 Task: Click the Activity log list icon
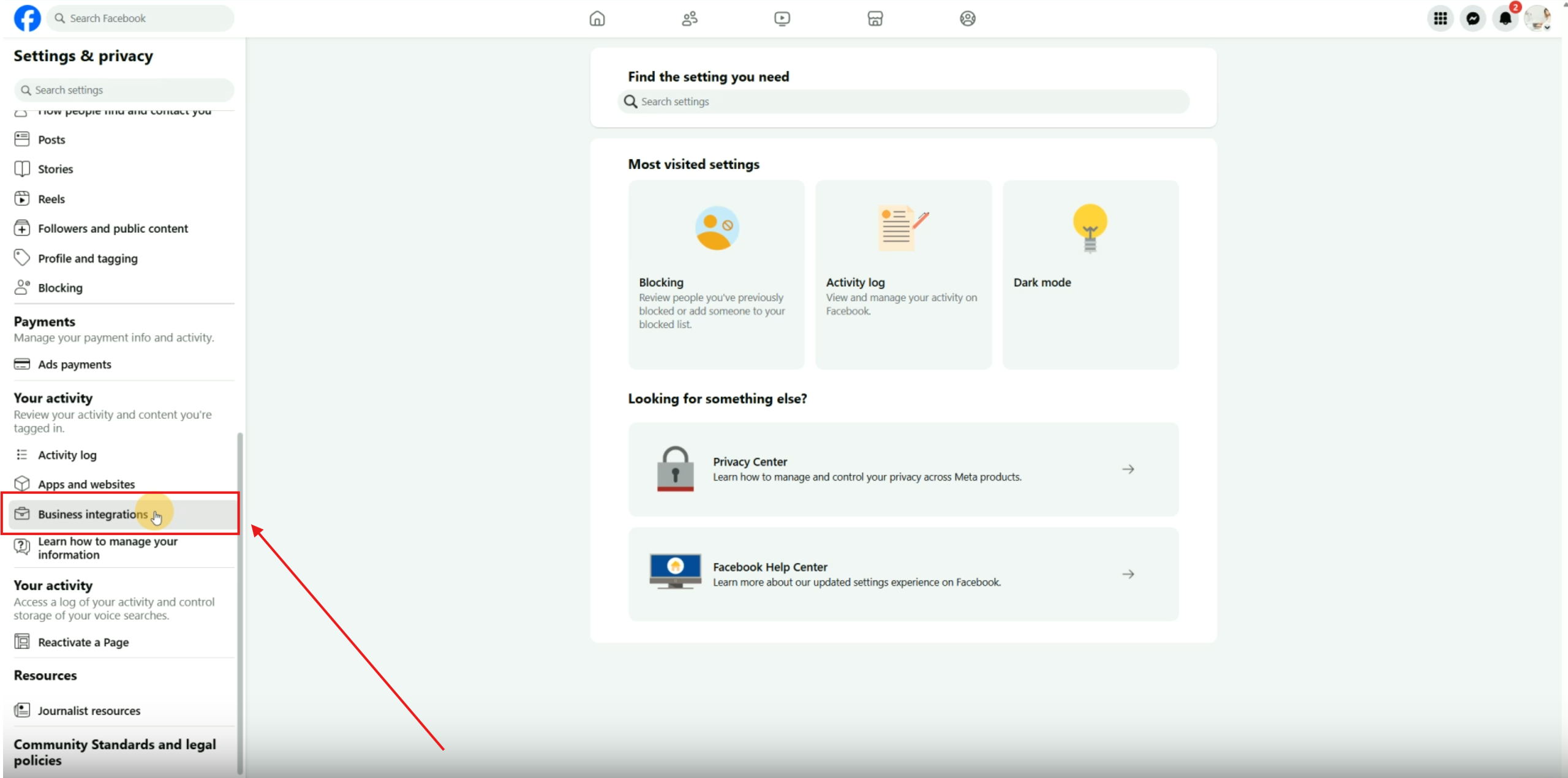coord(22,454)
